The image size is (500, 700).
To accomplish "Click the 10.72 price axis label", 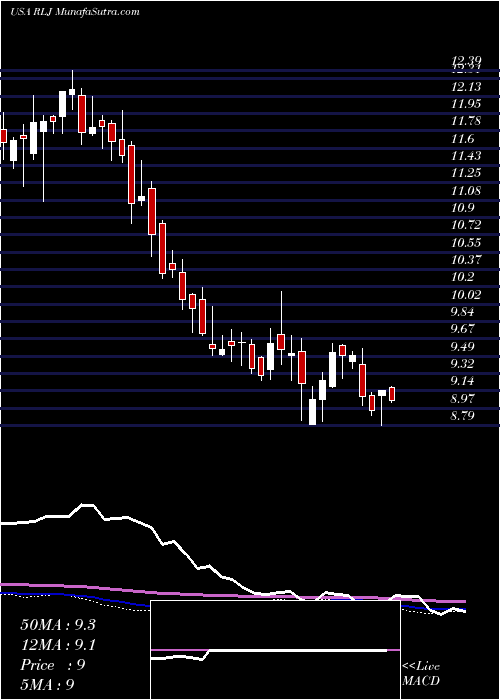I will [x=466, y=225].
